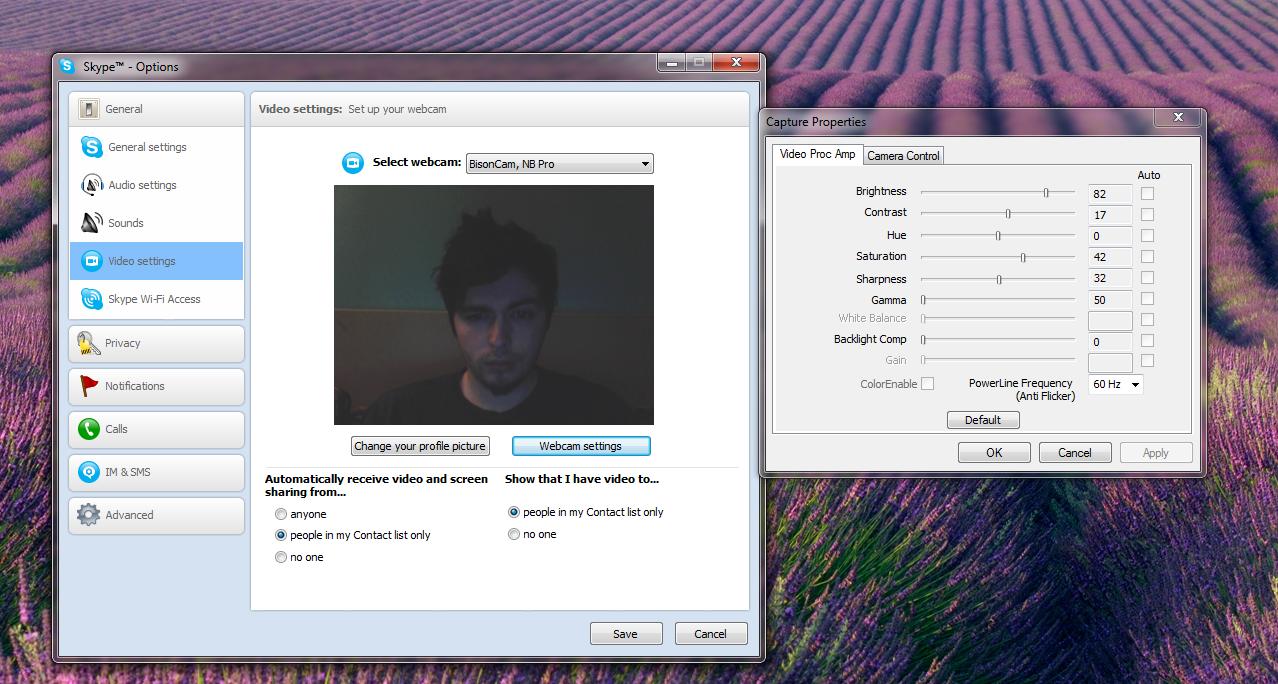Tick the Brightness Auto checkbox
1278x684 pixels.
tap(1147, 193)
